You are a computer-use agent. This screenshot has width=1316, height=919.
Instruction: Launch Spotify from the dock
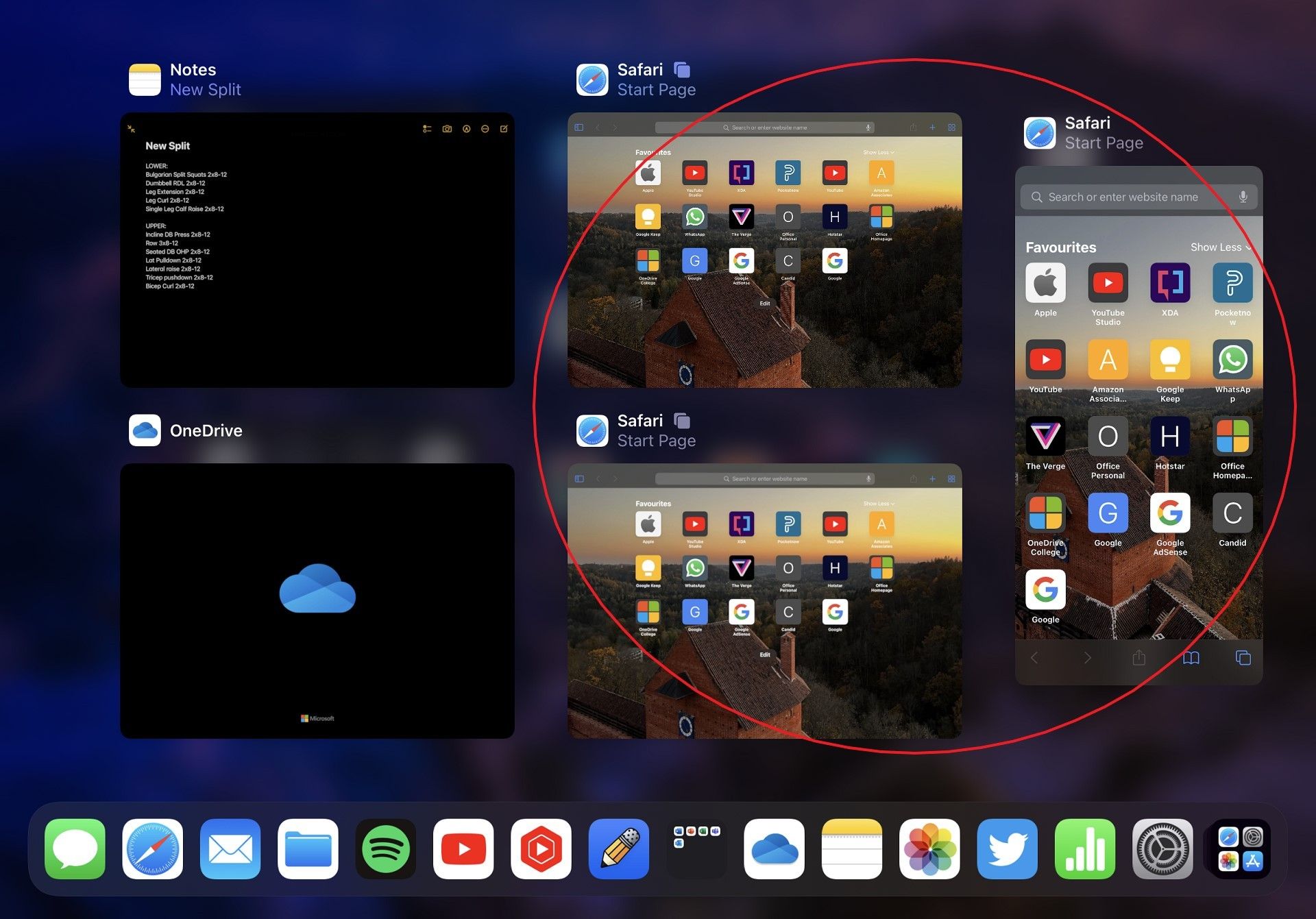pyautogui.click(x=386, y=849)
